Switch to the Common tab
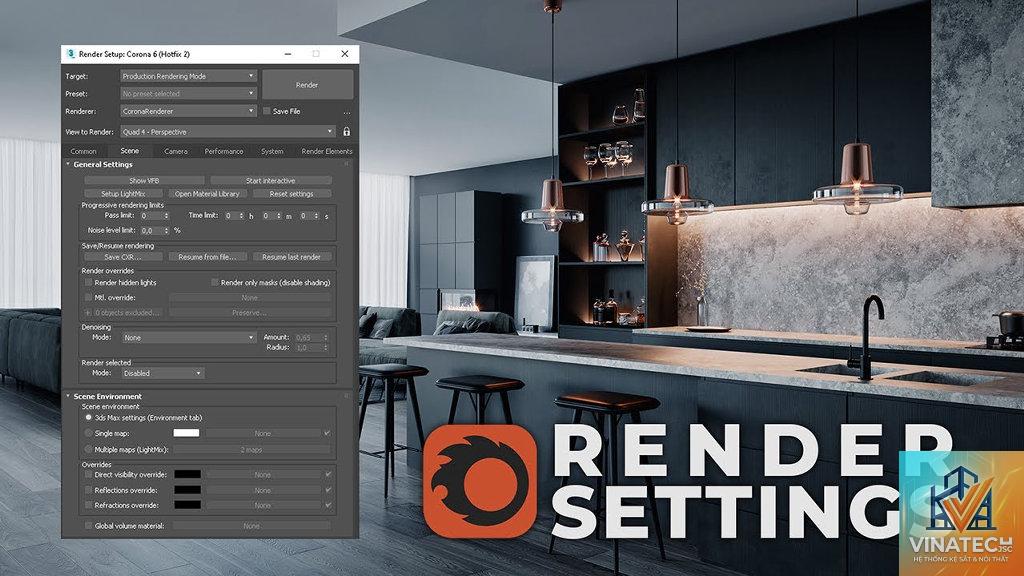Screen dimensions: 1024x576 click(84, 152)
